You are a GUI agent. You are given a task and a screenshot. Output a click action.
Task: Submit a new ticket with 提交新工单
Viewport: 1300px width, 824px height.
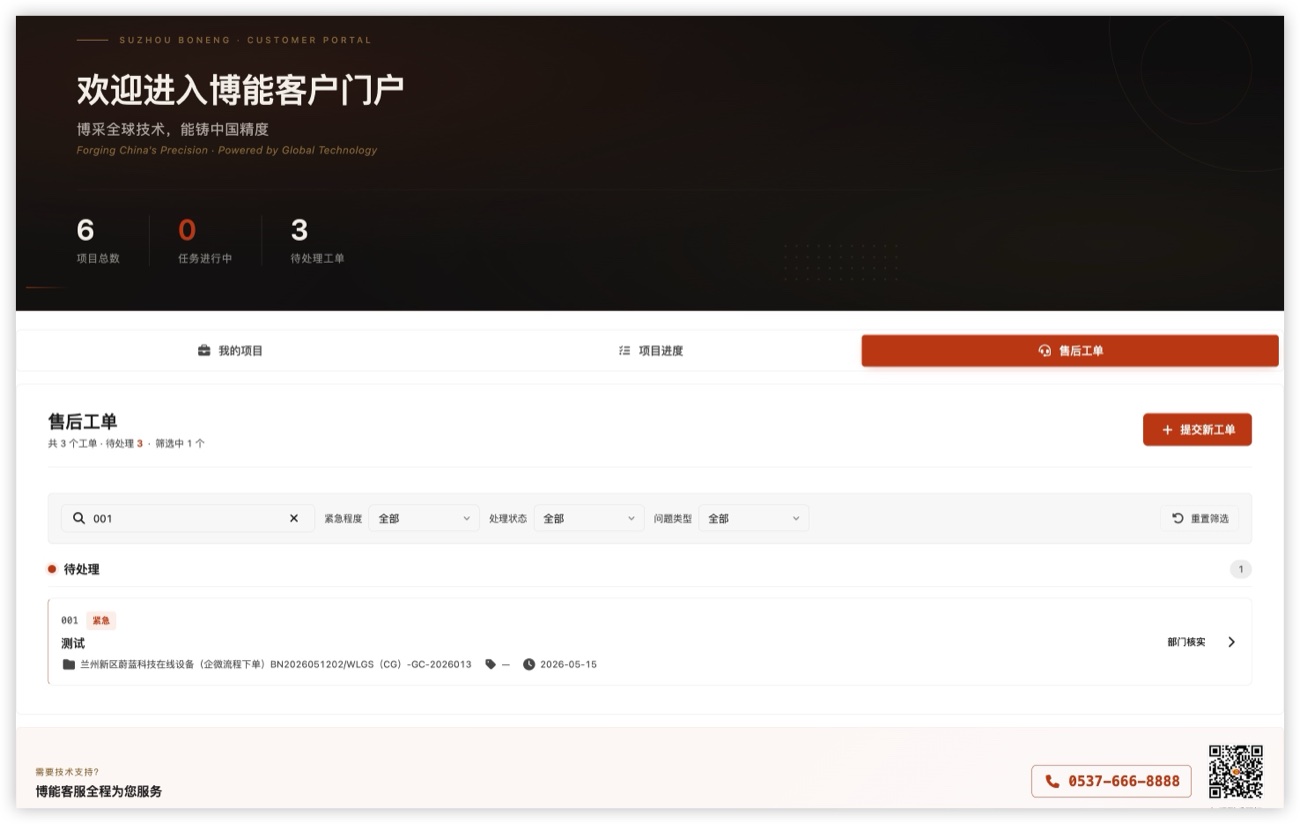pyautogui.click(x=1197, y=430)
